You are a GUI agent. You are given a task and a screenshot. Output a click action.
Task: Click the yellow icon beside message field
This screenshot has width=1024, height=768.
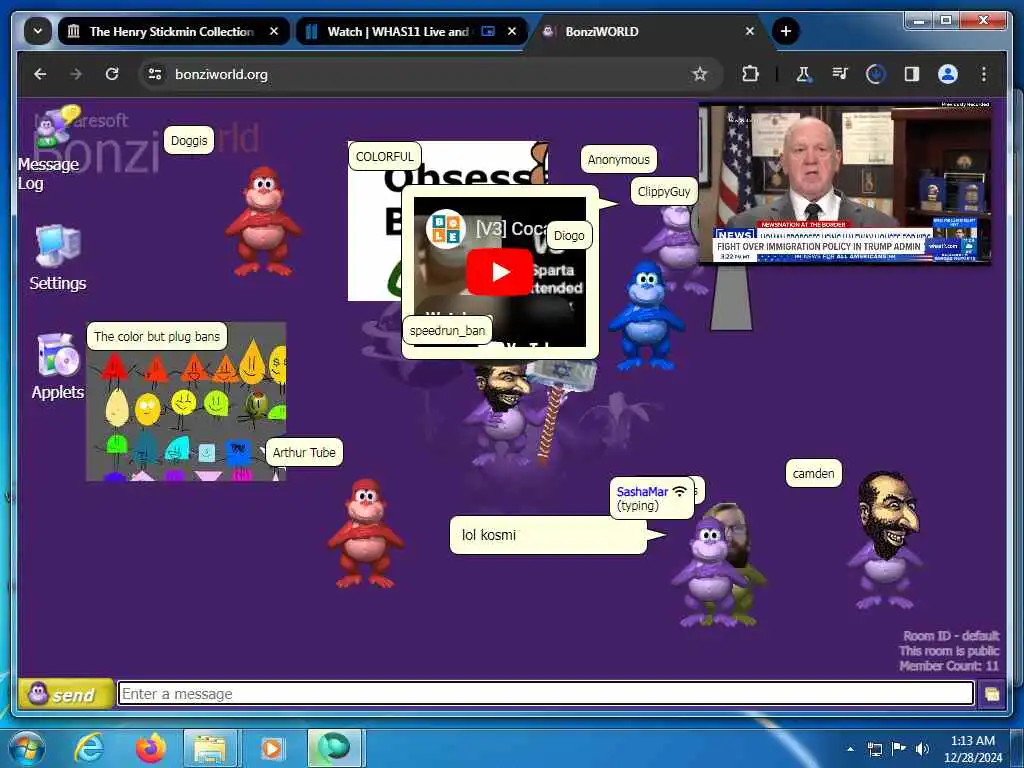991,694
